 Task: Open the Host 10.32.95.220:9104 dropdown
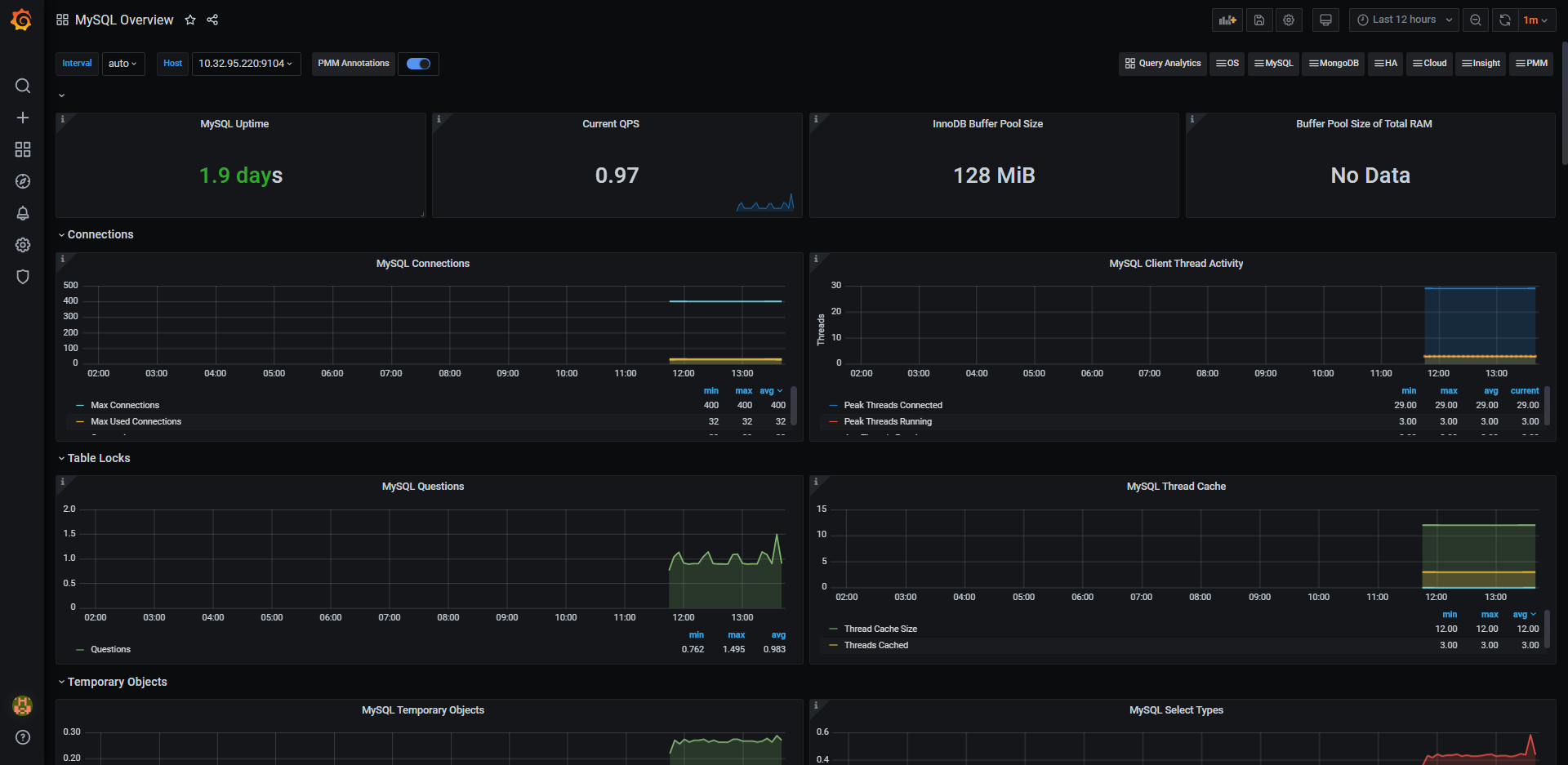[x=246, y=64]
